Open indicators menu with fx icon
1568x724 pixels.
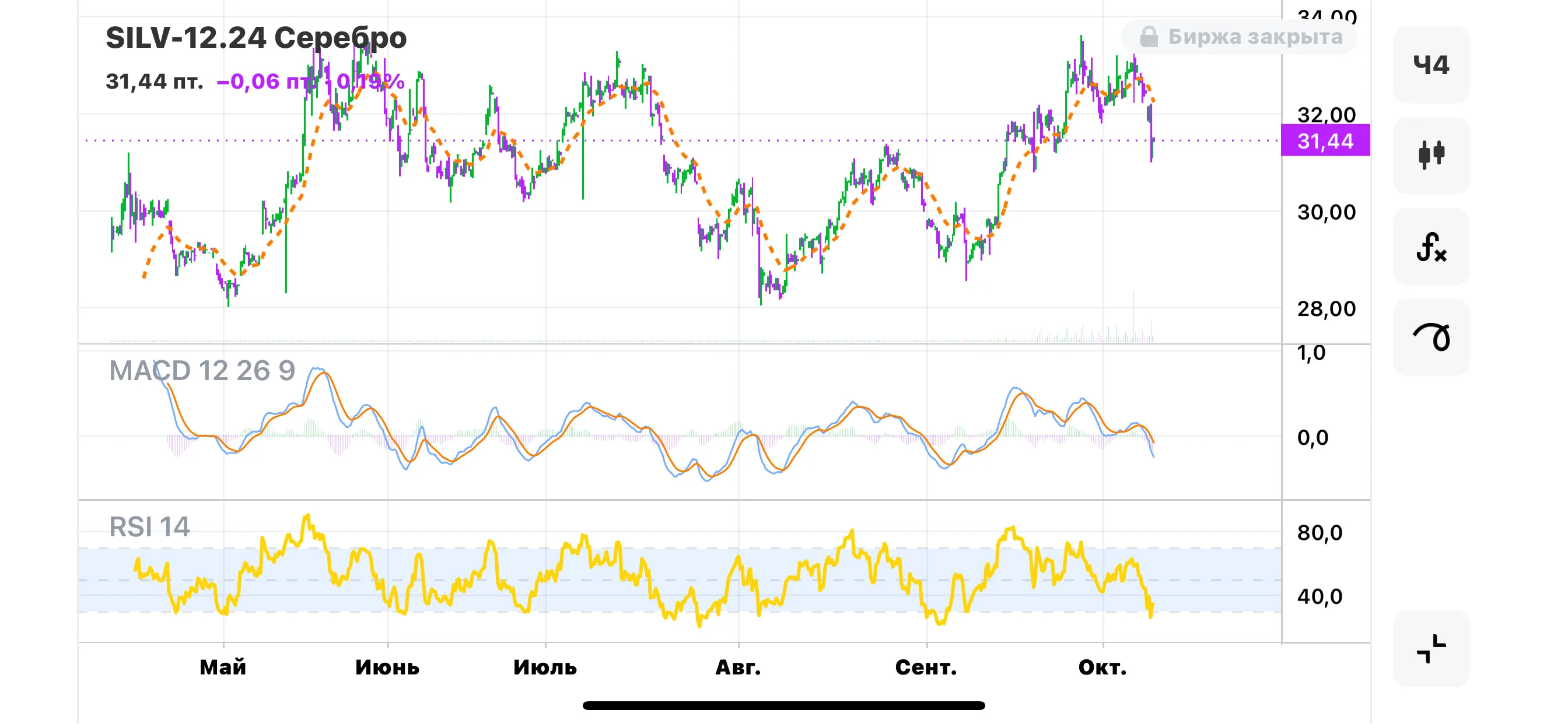(1431, 247)
